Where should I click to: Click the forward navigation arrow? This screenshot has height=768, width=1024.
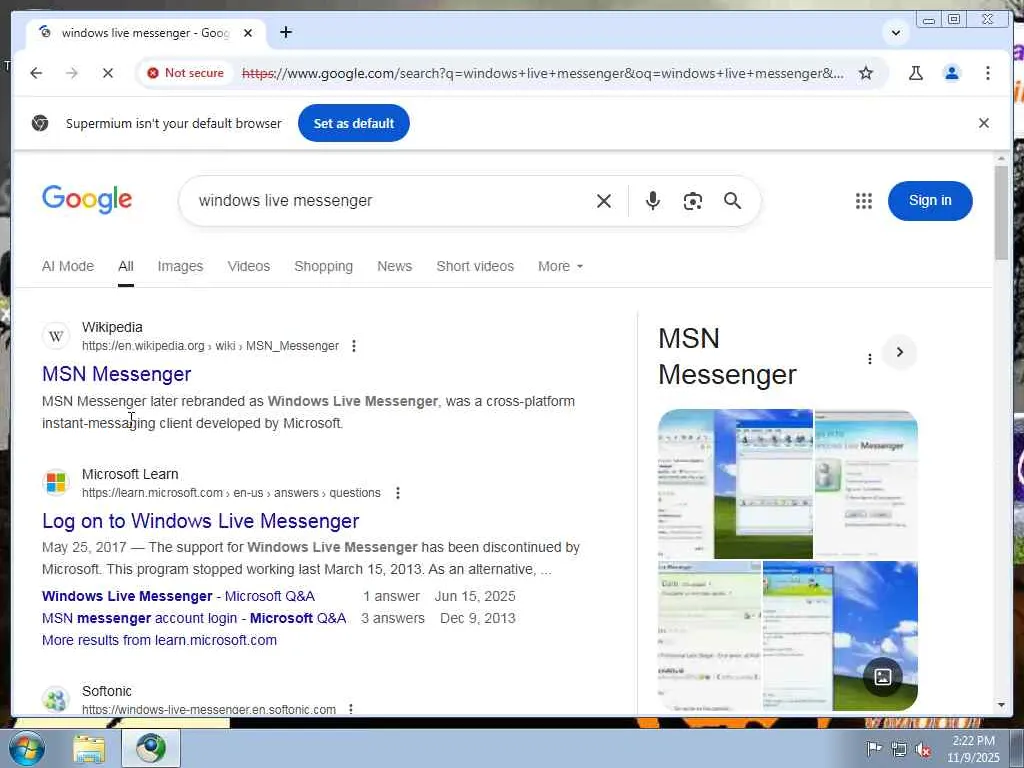72,73
